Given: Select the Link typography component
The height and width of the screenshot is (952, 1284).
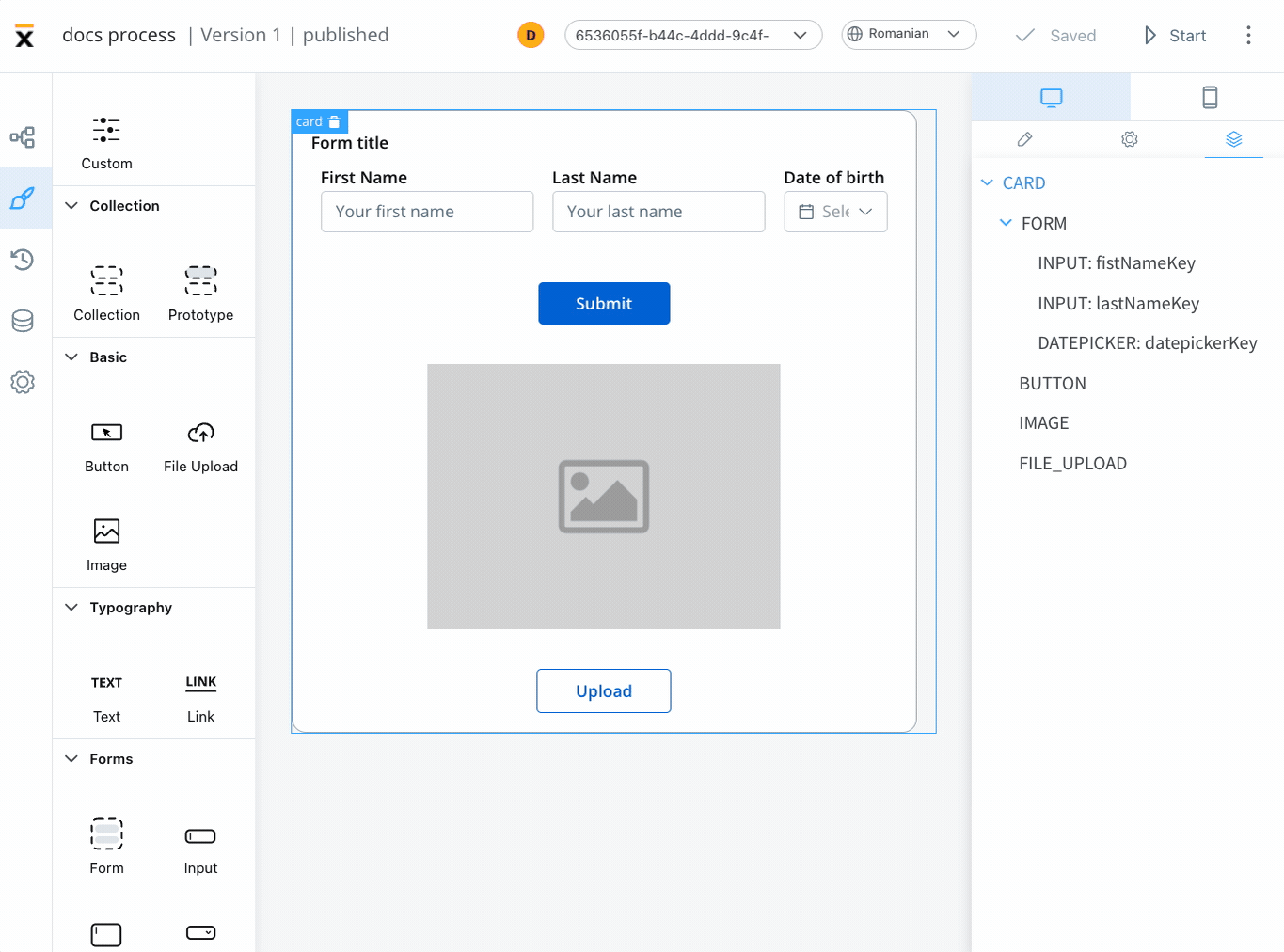Looking at the screenshot, I should (x=200, y=698).
